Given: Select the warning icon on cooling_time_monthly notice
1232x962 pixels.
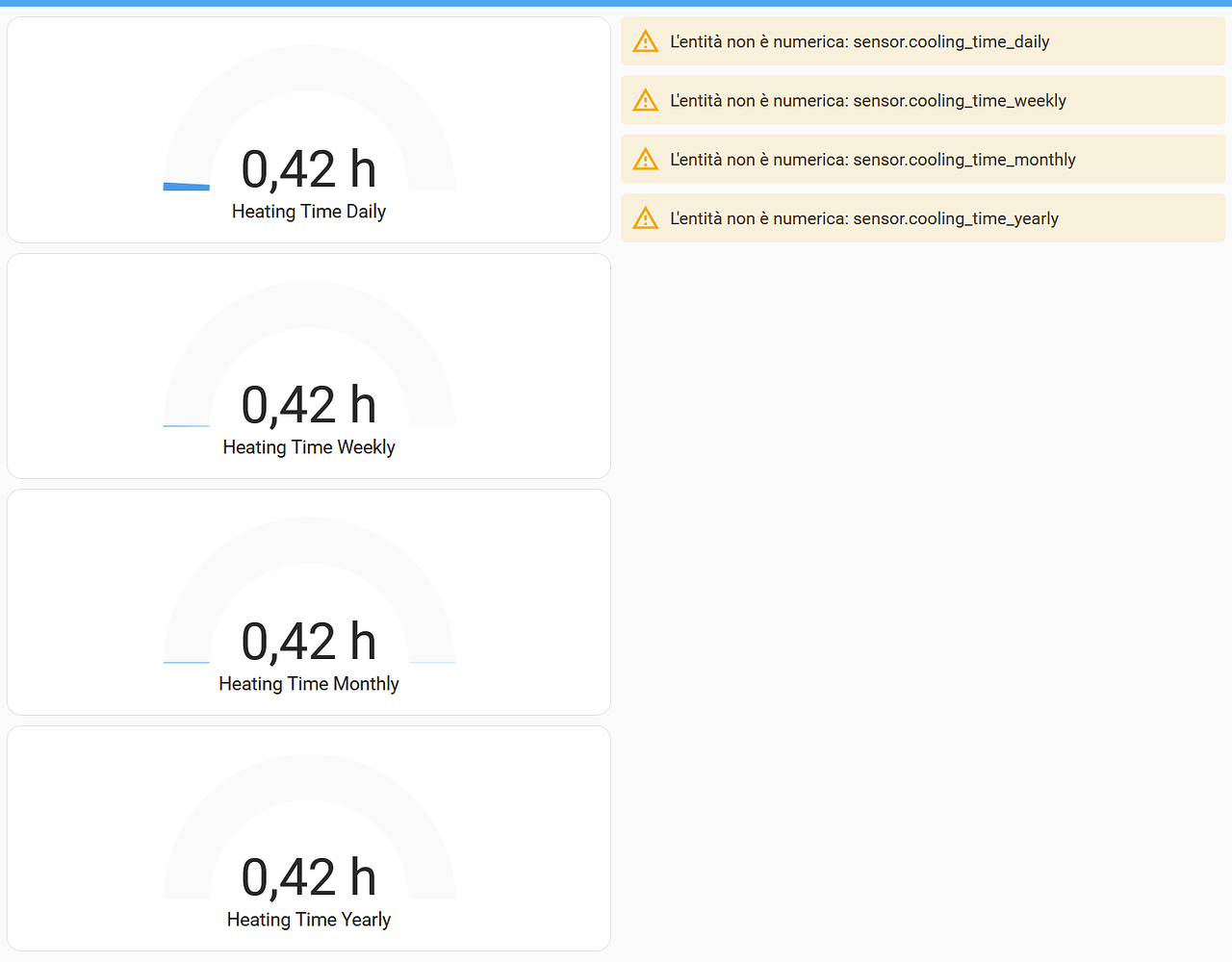Looking at the screenshot, I should [645, 159].
